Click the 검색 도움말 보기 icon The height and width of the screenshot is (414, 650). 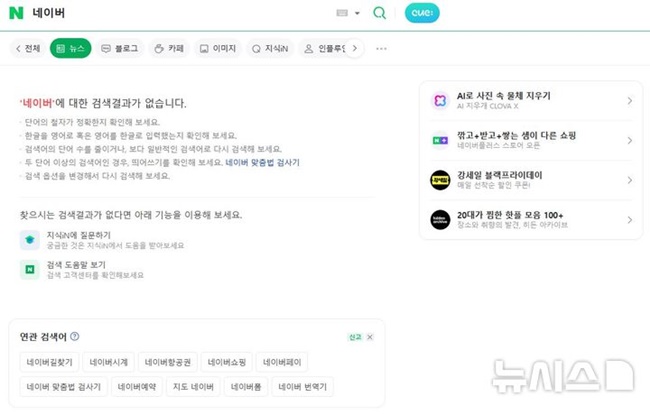(x=29, y=269)
